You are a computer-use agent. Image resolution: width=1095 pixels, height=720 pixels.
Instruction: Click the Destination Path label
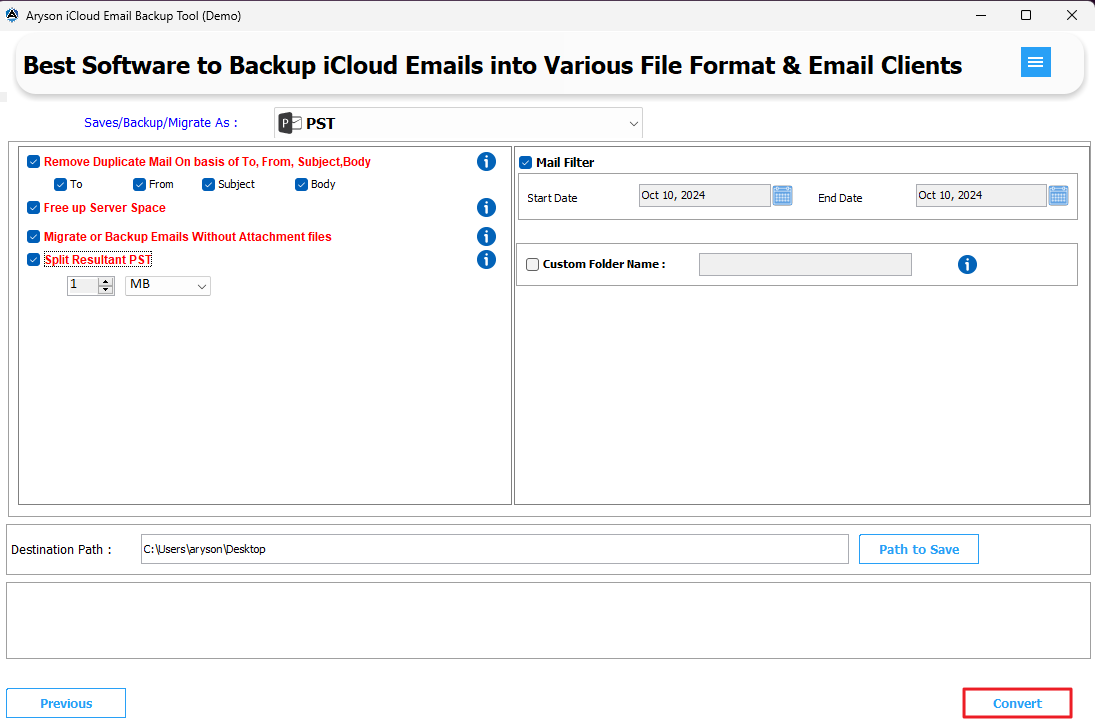tap(61, 550)
